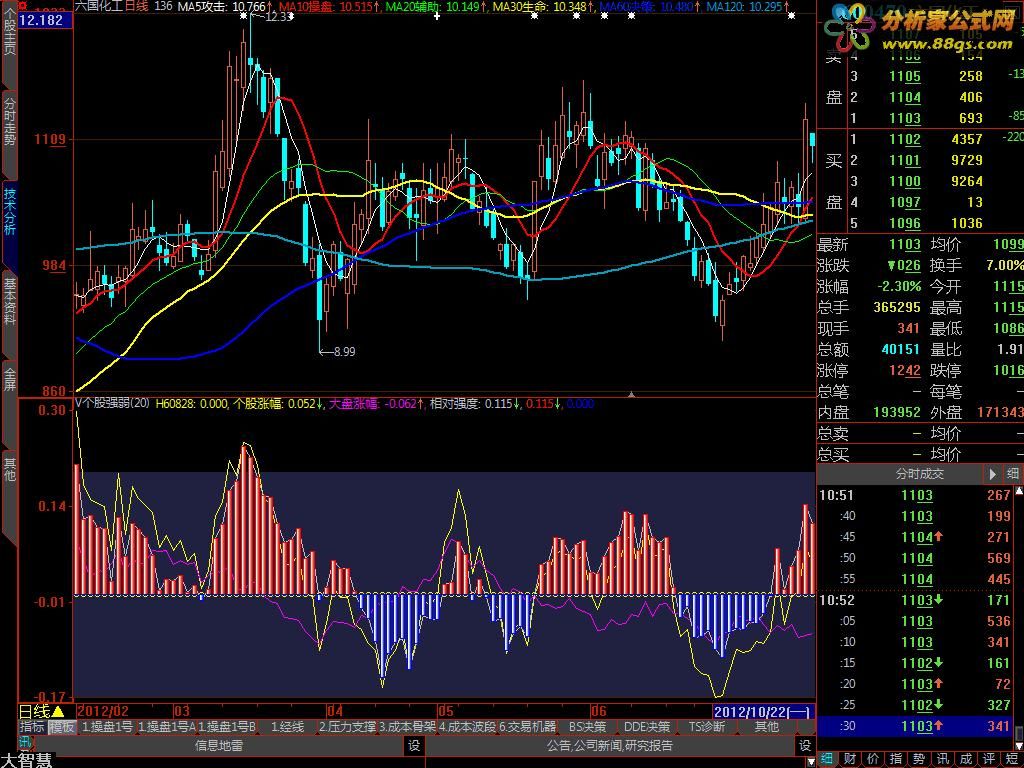1024x768 pixels.
Task: Choose the TS诊断 template
Action: coord(707,727)
